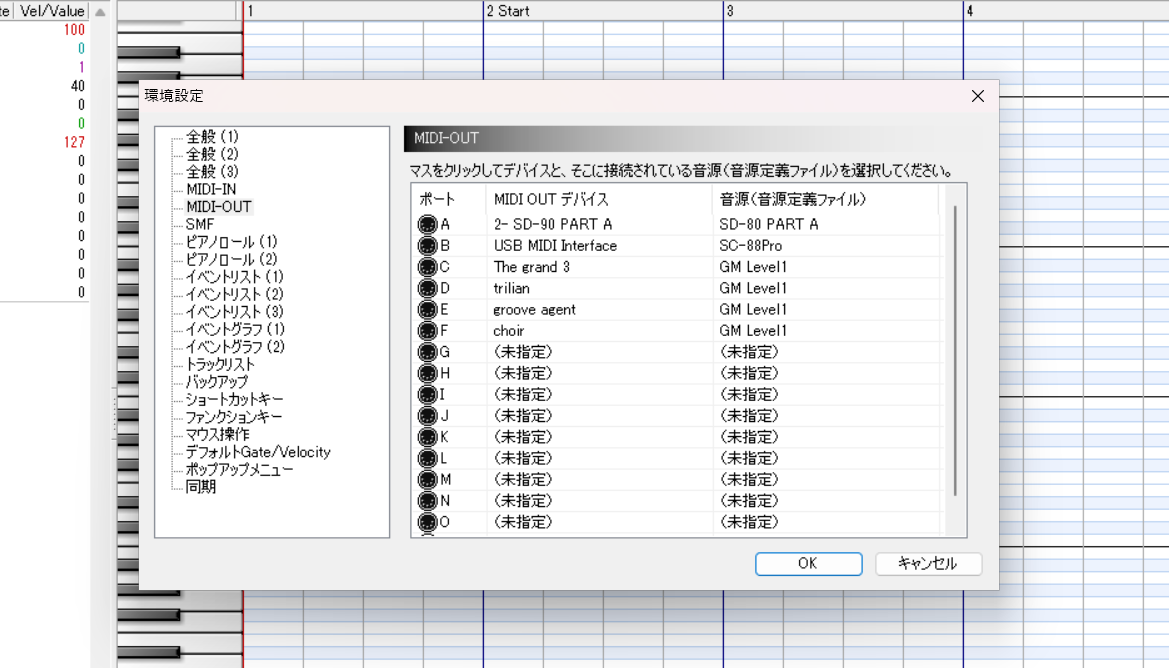The width and height of the screenshot is (1169, 668).
Task: Click the MIDI port icon for port M
Action: point(427,479)
